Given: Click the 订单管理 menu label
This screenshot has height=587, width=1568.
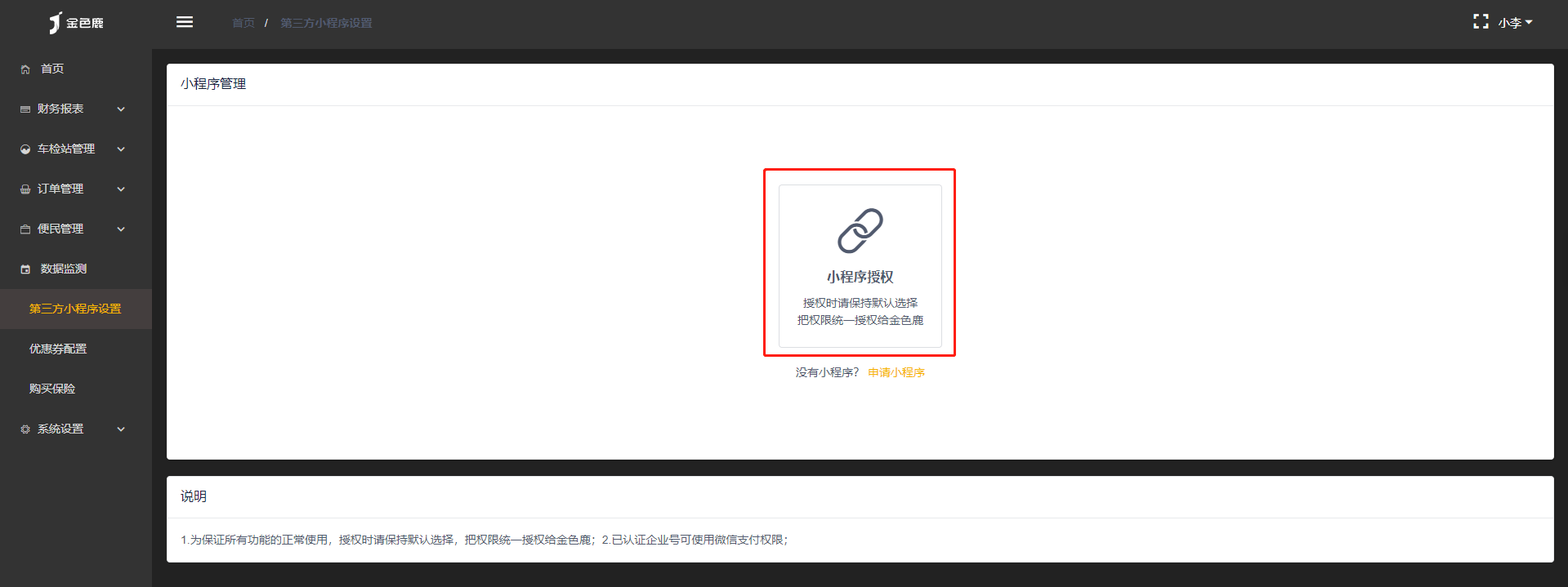Looking at the screenshot, I should 60,189.
